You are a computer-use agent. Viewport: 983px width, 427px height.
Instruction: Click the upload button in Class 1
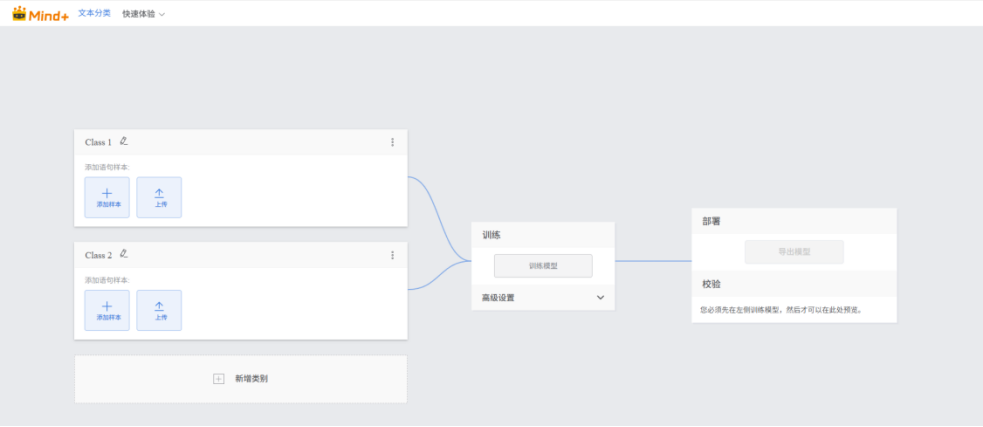pyautogui.click(x=159, y=197)
